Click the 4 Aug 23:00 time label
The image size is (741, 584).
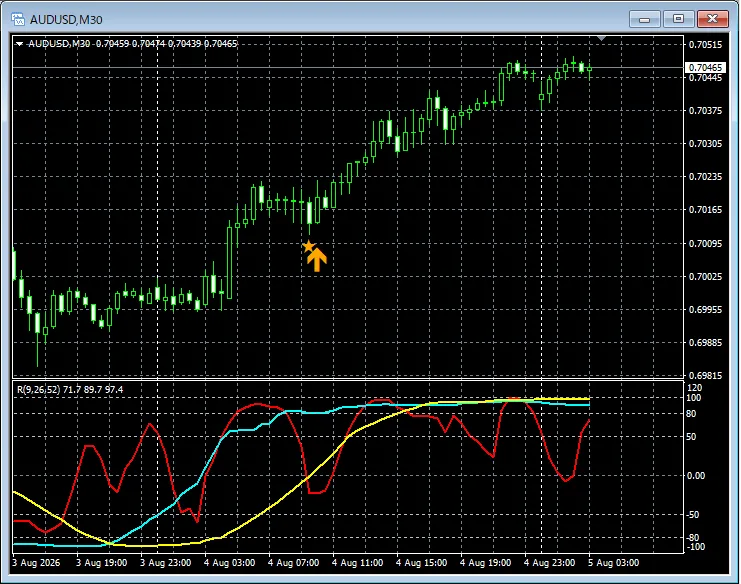[x=550, y=563]
